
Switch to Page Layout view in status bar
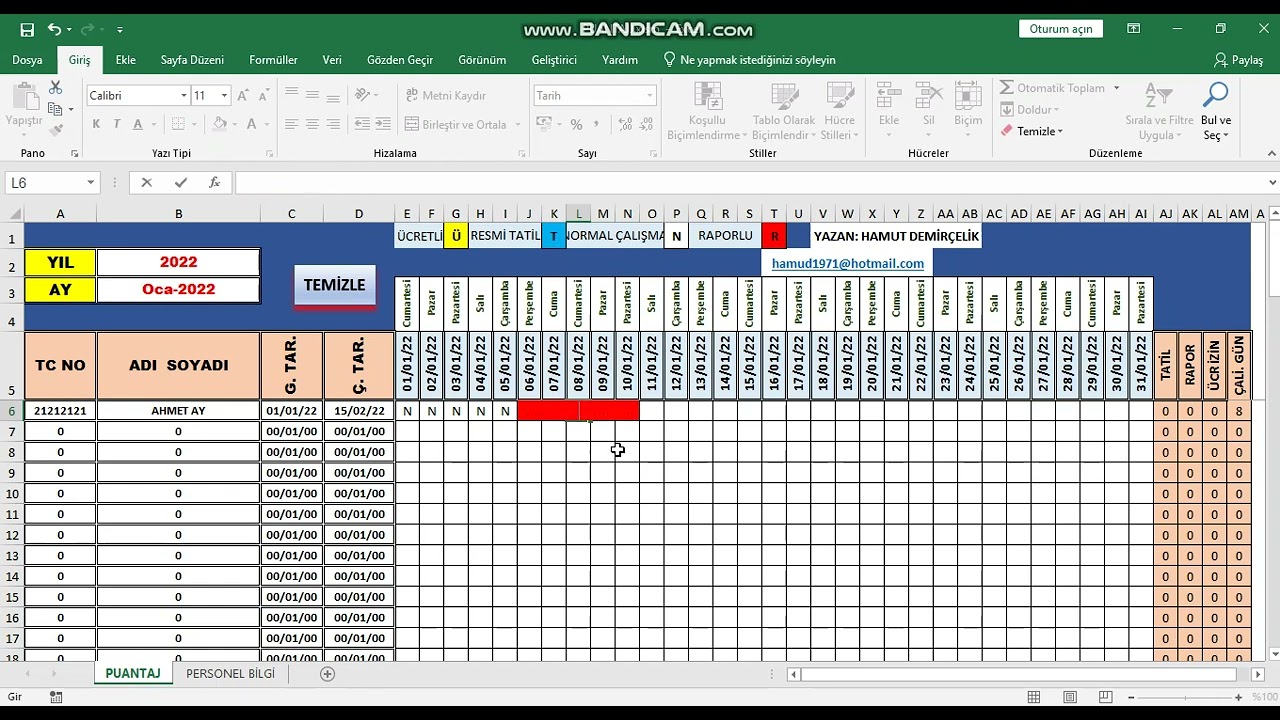1070,697
